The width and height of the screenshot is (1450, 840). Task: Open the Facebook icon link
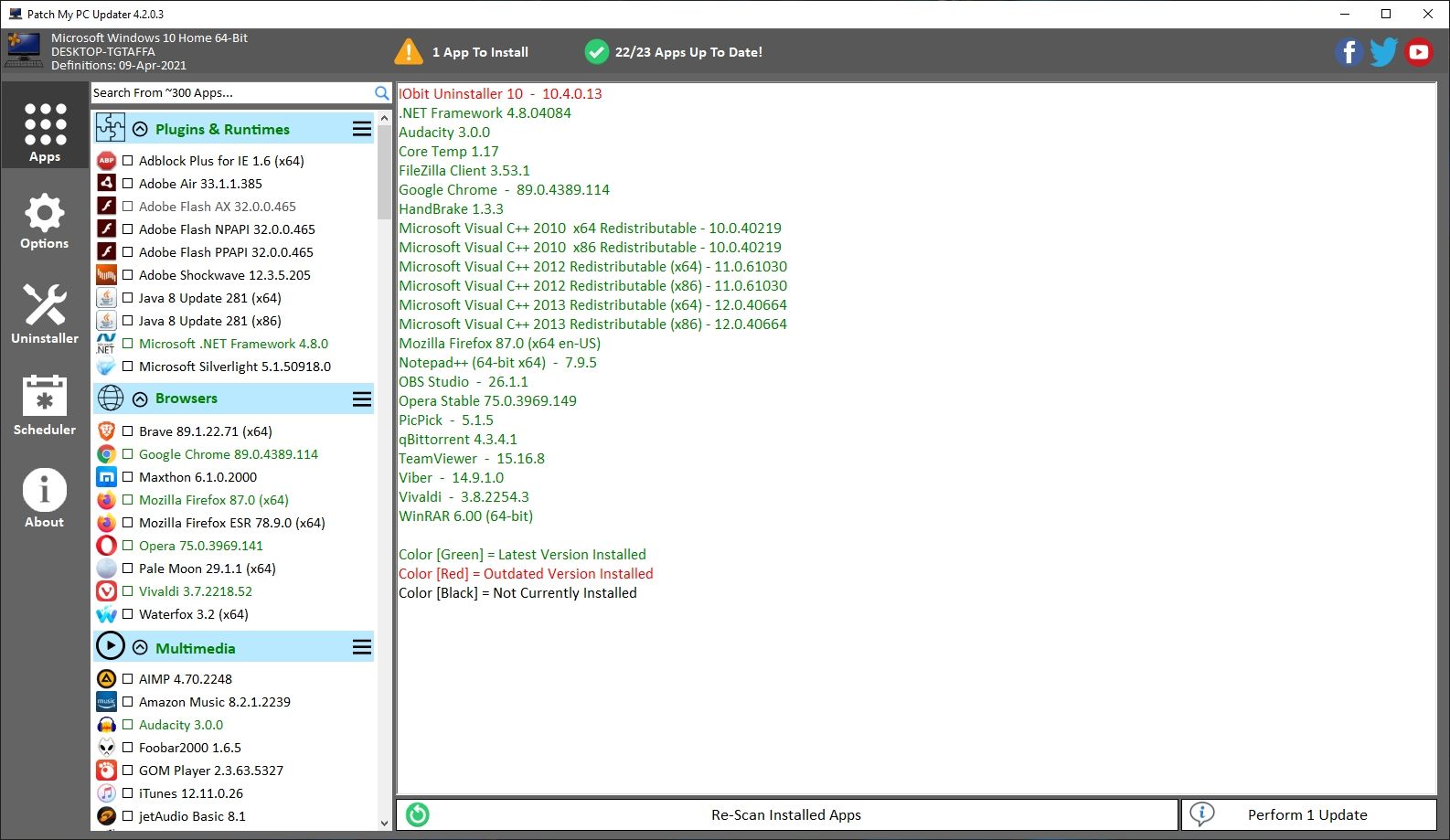pyautogui.click(x=1349, y=52)
